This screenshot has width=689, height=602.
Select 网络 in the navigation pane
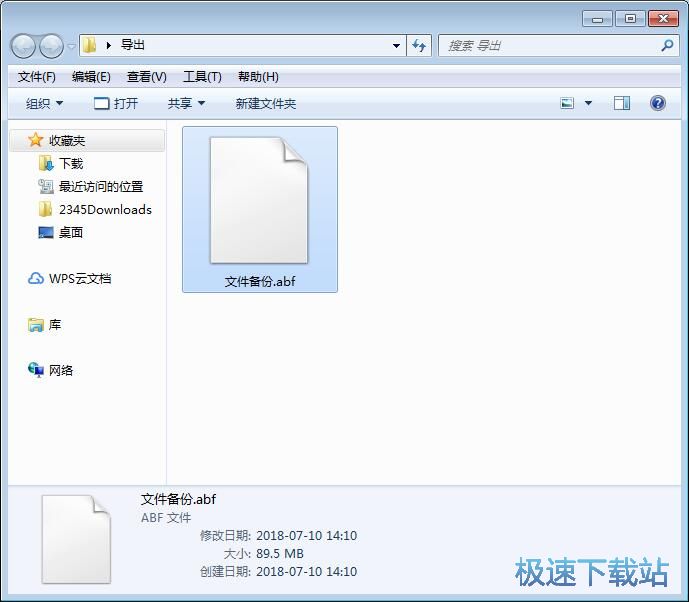coord(61,370)
